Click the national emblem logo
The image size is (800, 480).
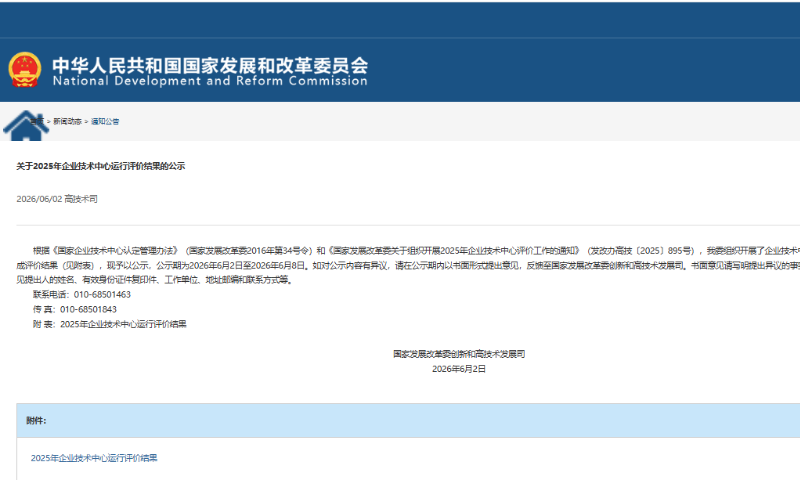click(x=24, y=69)
